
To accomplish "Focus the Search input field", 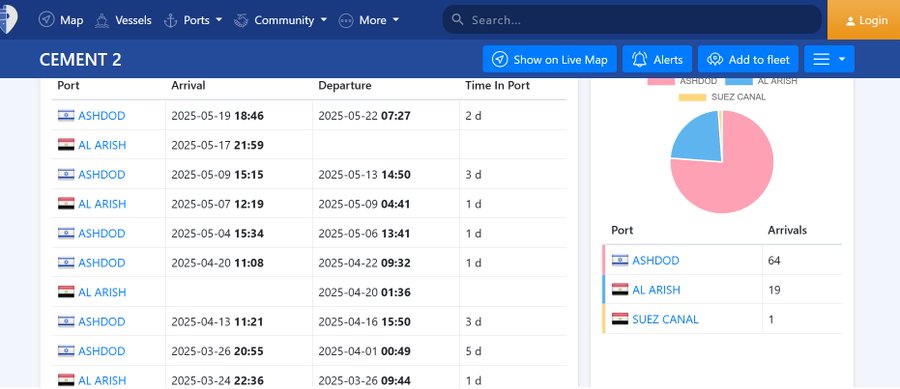I will pyautogui.click(x=632, y=20).
